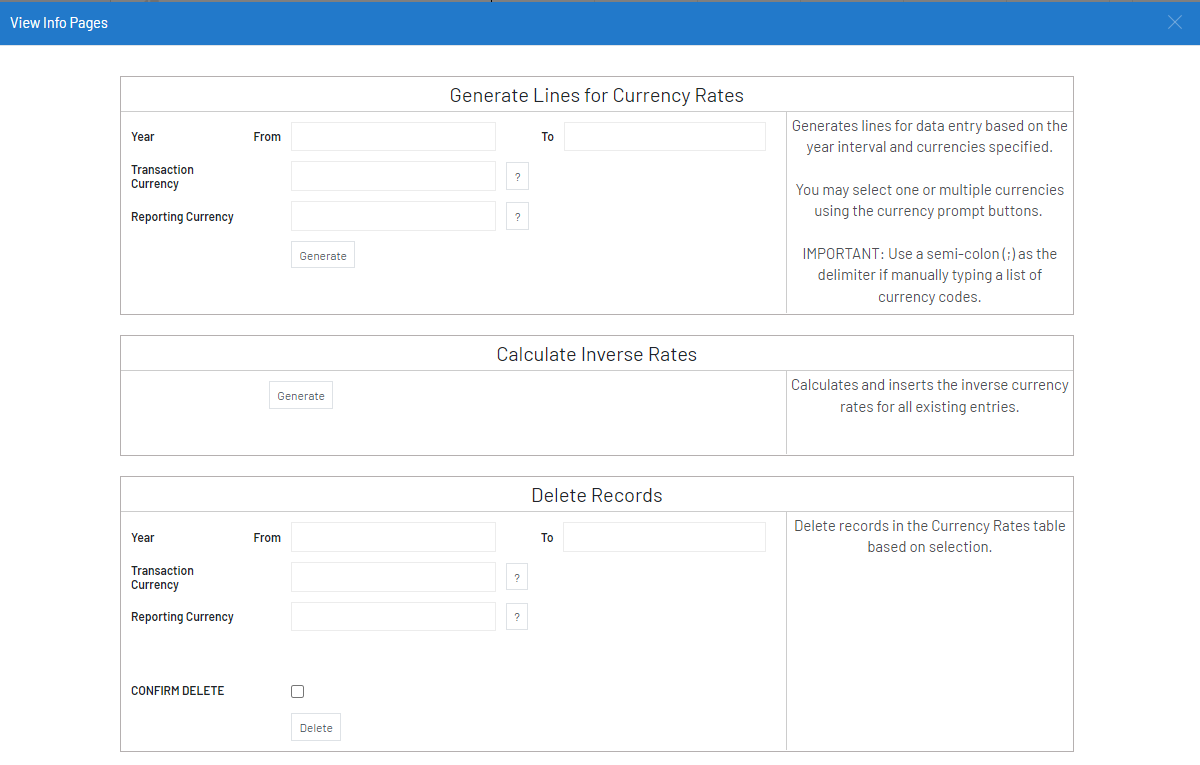Click the Transaction Currency prompt button in Generate Lines
1200x765 pixels.
click(x=517, y=177)
